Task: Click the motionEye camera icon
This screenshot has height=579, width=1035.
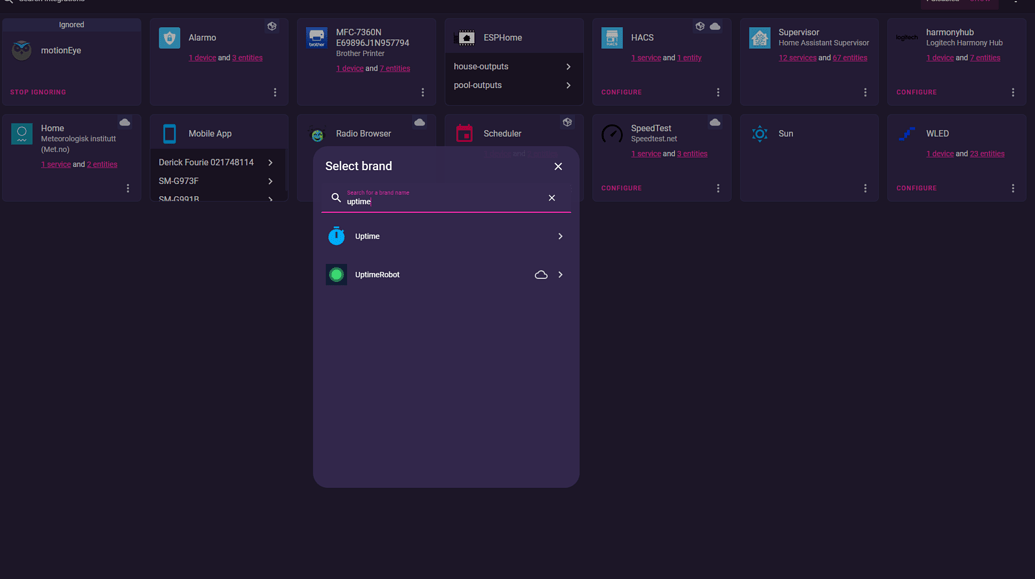Action: pyautogui.click(x=21, y=48)
